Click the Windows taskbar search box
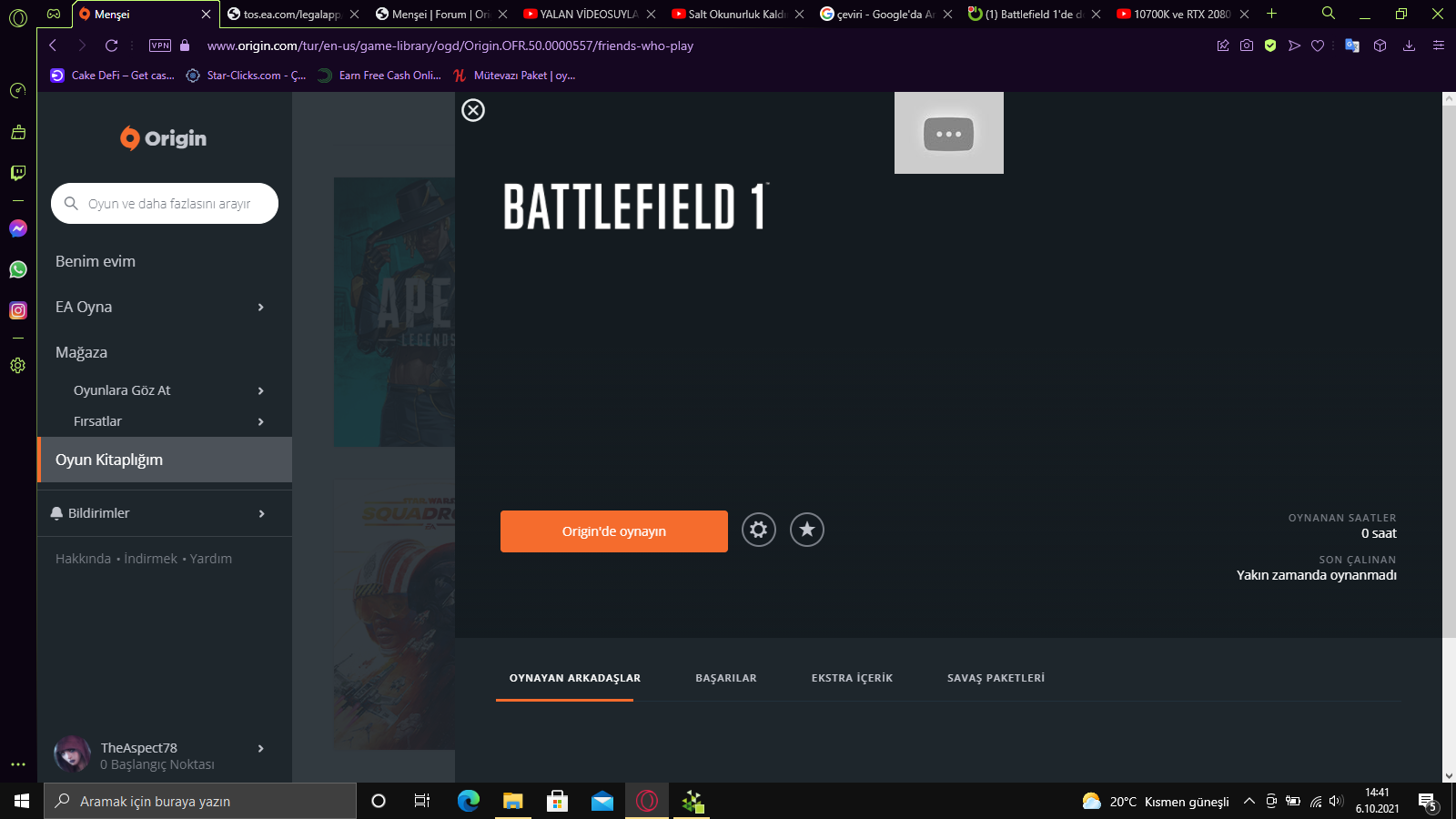The width and height of the screenshot is (1456, 819). pos(200,801)
